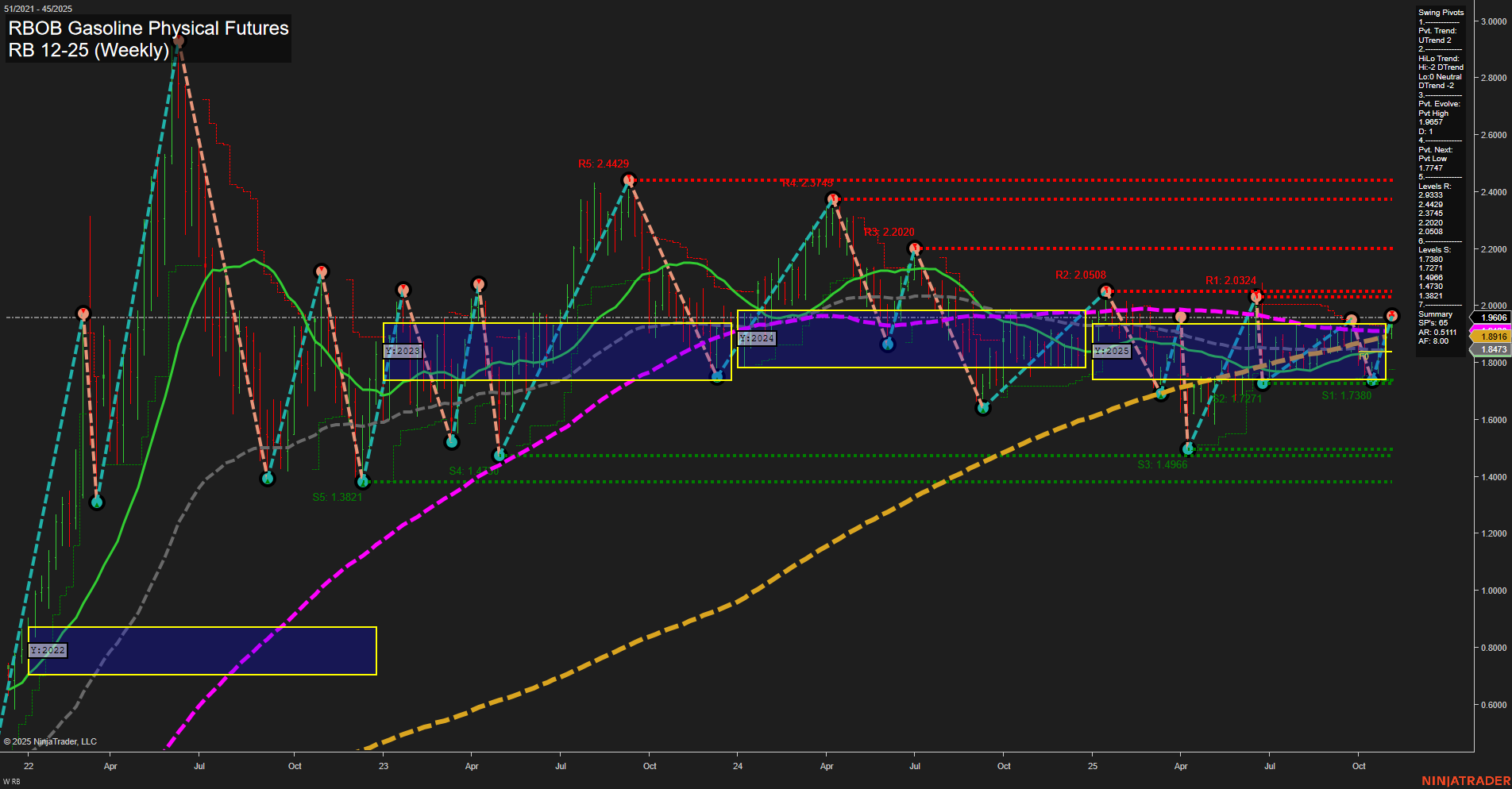Click the pivot dot near the F0 label
This screenshot has height=789, width=1512.
click(1372, 380)
